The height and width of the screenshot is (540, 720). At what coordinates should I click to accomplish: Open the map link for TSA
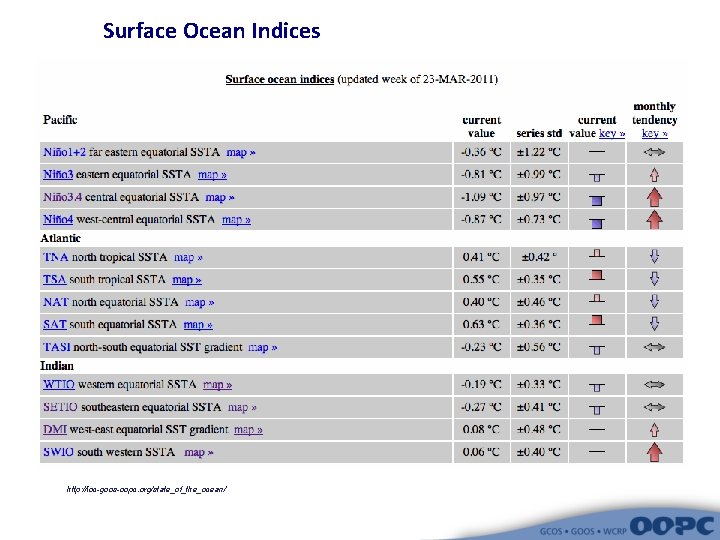point(186,280)
